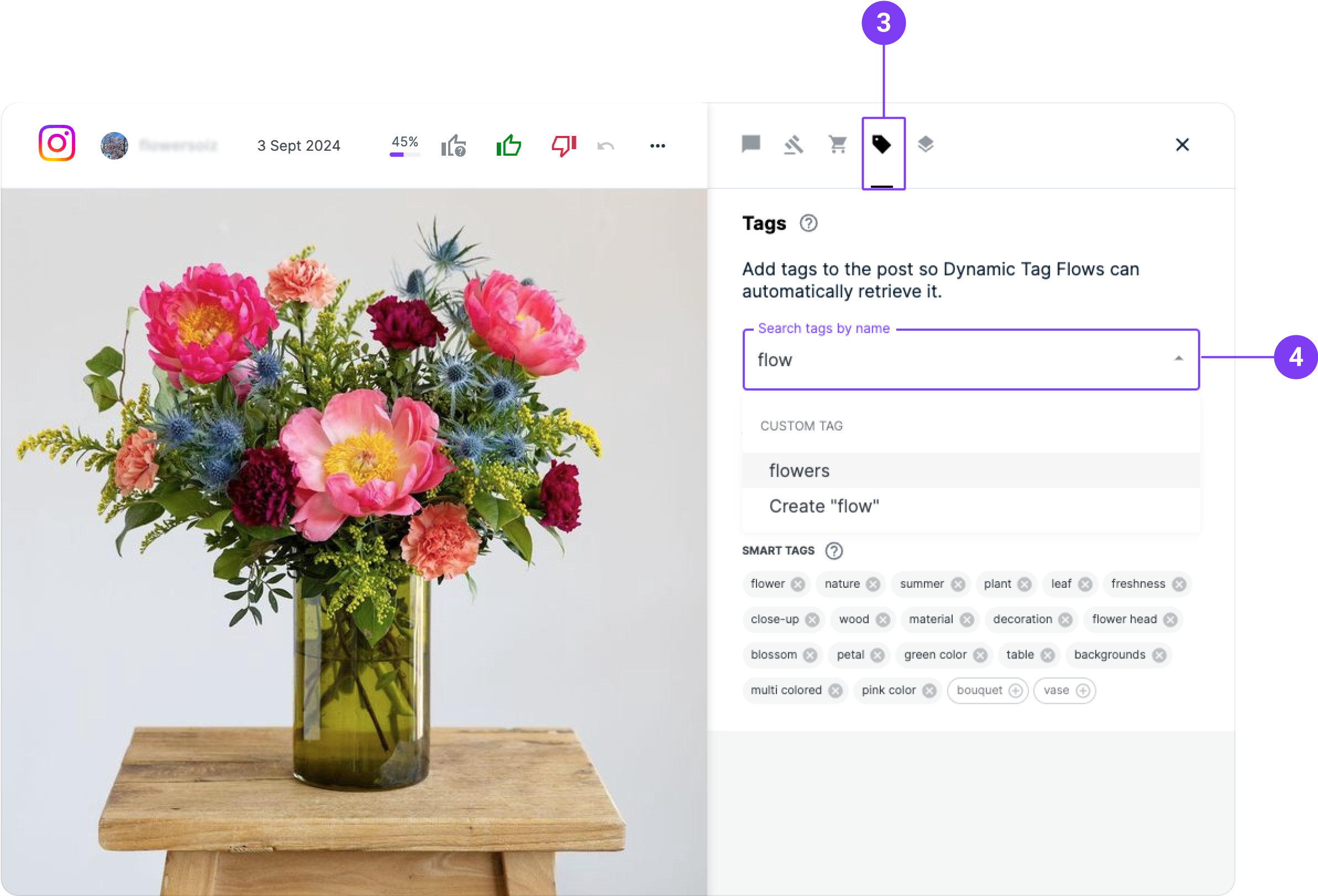Open the shopping cart products tab
Image resolution: width=1318 pixels, height=896 pixels.
click(838, 144)
